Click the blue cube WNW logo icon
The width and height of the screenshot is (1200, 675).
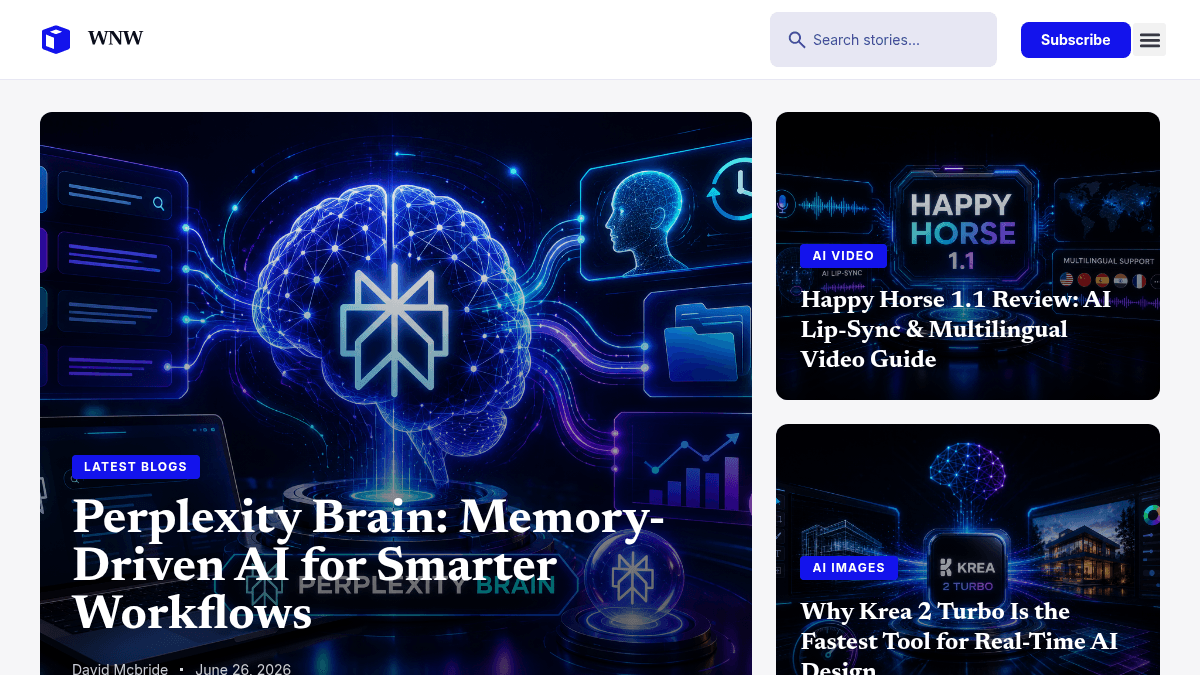(56, 40)
